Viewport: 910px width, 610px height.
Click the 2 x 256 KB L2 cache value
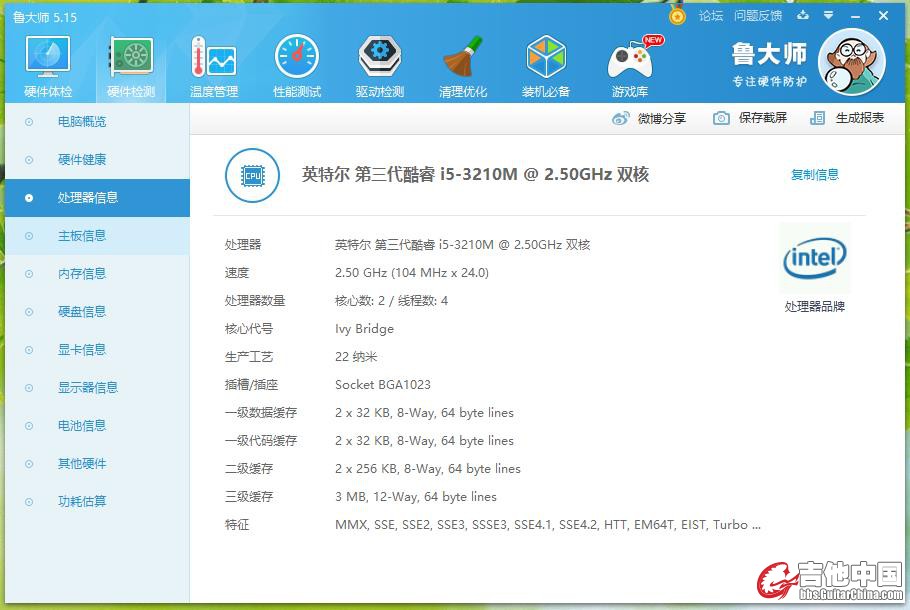point(427,469)
